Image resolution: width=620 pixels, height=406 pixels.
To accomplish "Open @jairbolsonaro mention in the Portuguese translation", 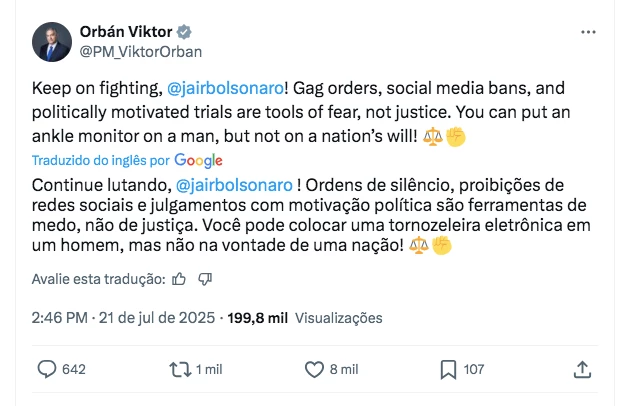I will [234, 185].
